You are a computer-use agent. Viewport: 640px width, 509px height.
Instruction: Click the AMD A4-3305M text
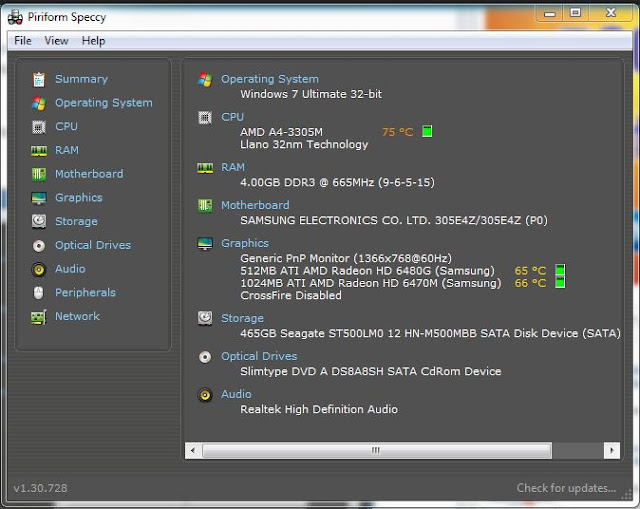click(281, 132)
